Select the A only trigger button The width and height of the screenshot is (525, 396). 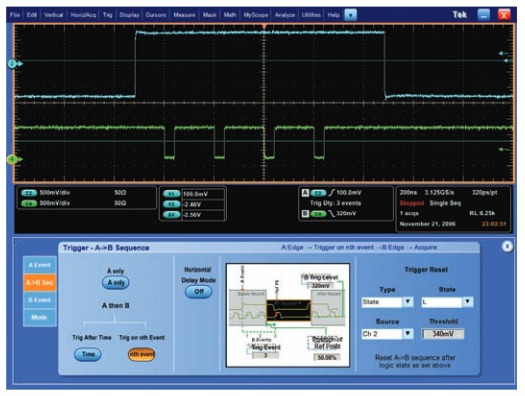116,283
